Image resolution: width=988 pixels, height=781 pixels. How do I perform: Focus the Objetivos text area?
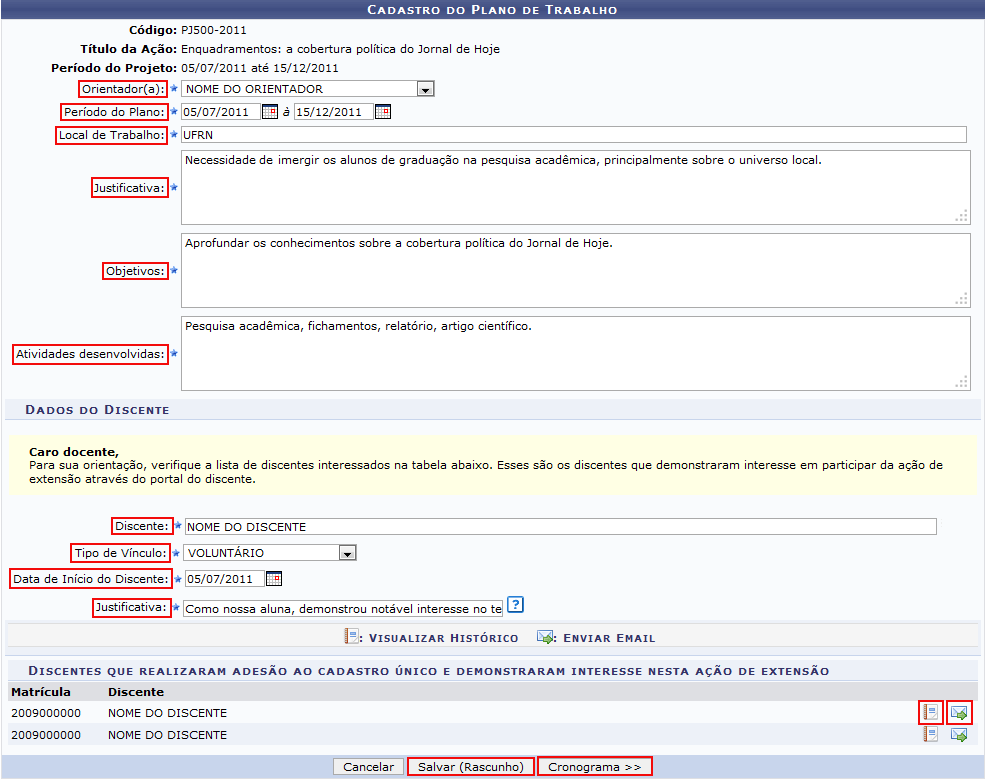[573, 270]
